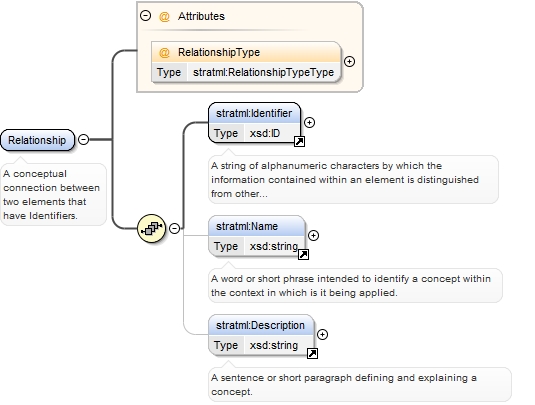Click the reference arrow icon on stratml:Description
535x405 pixels.
click(x=312, y=353)
